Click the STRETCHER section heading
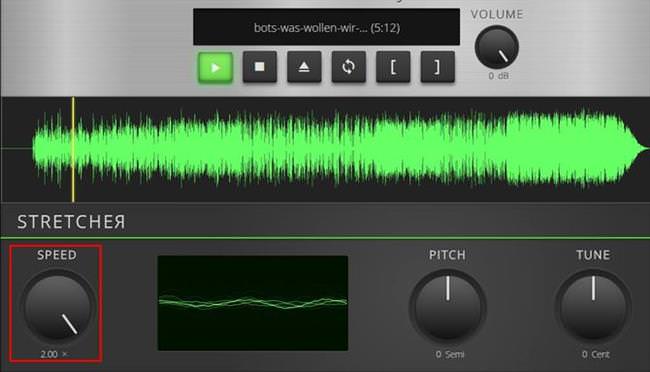Image resolution: width=650 pixels, height=372 pixels. pyautogui.click(x=71, y=222)
